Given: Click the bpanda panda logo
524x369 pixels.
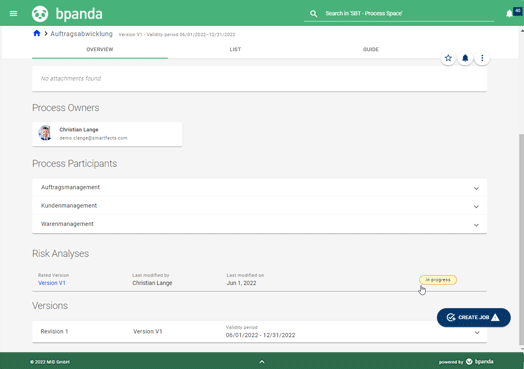Looking at the screenshot, I should tap(40, 14).
